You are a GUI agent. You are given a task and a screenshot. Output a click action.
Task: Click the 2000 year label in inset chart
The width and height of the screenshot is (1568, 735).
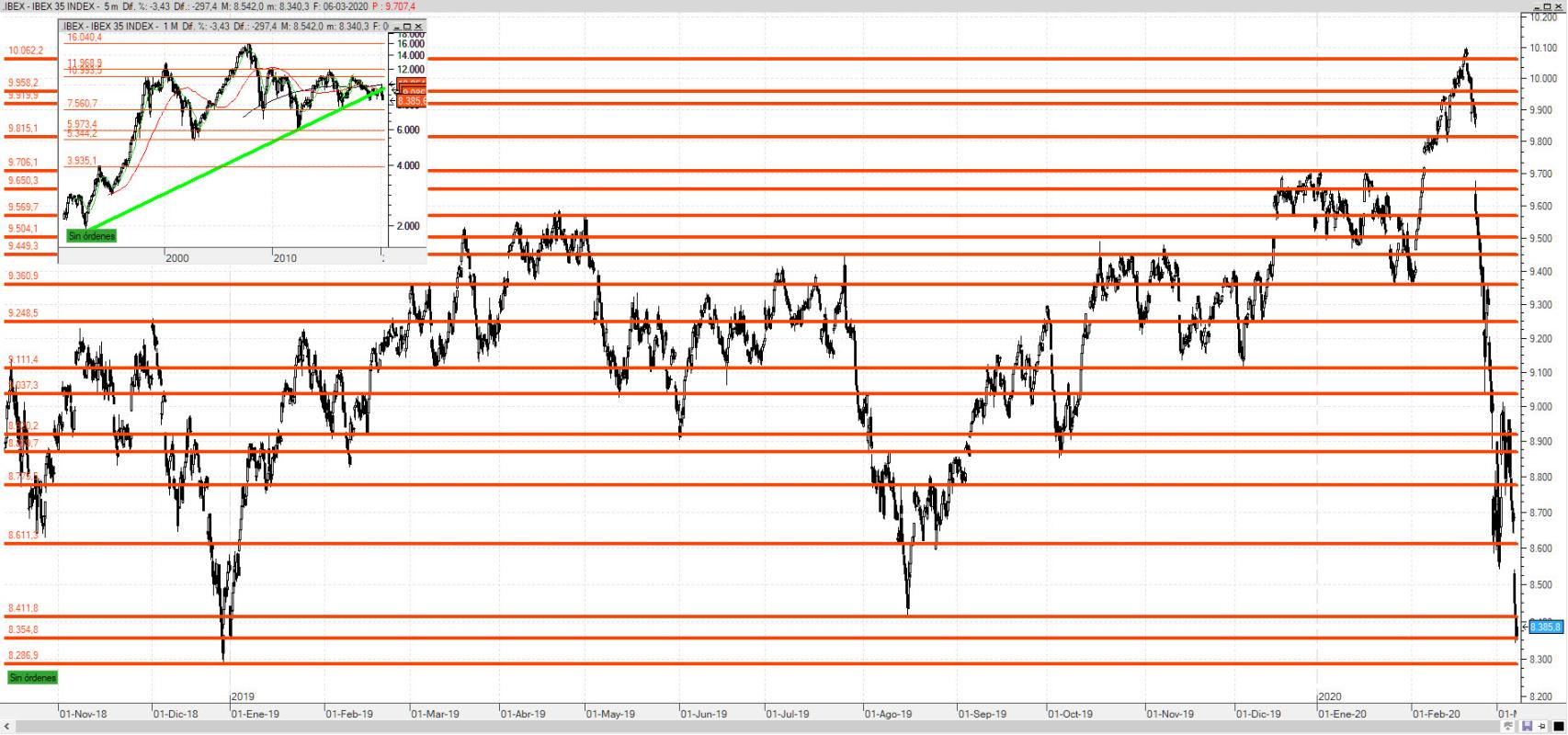(177, 258)
